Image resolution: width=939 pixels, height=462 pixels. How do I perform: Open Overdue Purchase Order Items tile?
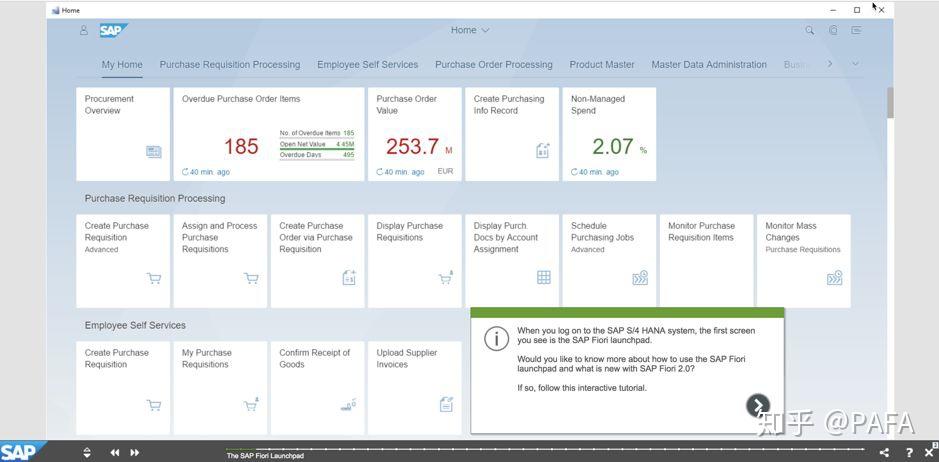click(269, 134)
